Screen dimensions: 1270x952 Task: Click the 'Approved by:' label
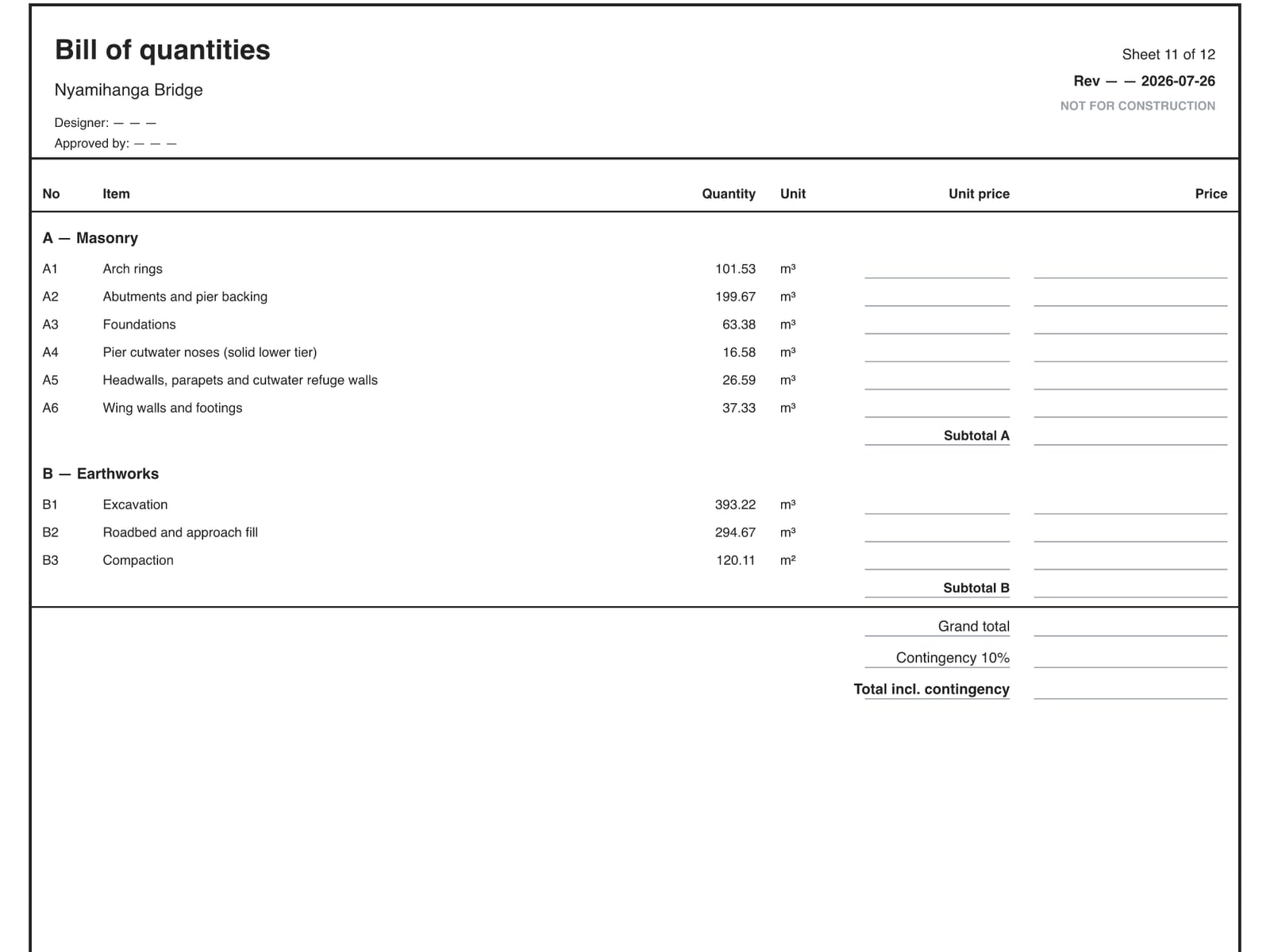[x=92, y=144]
